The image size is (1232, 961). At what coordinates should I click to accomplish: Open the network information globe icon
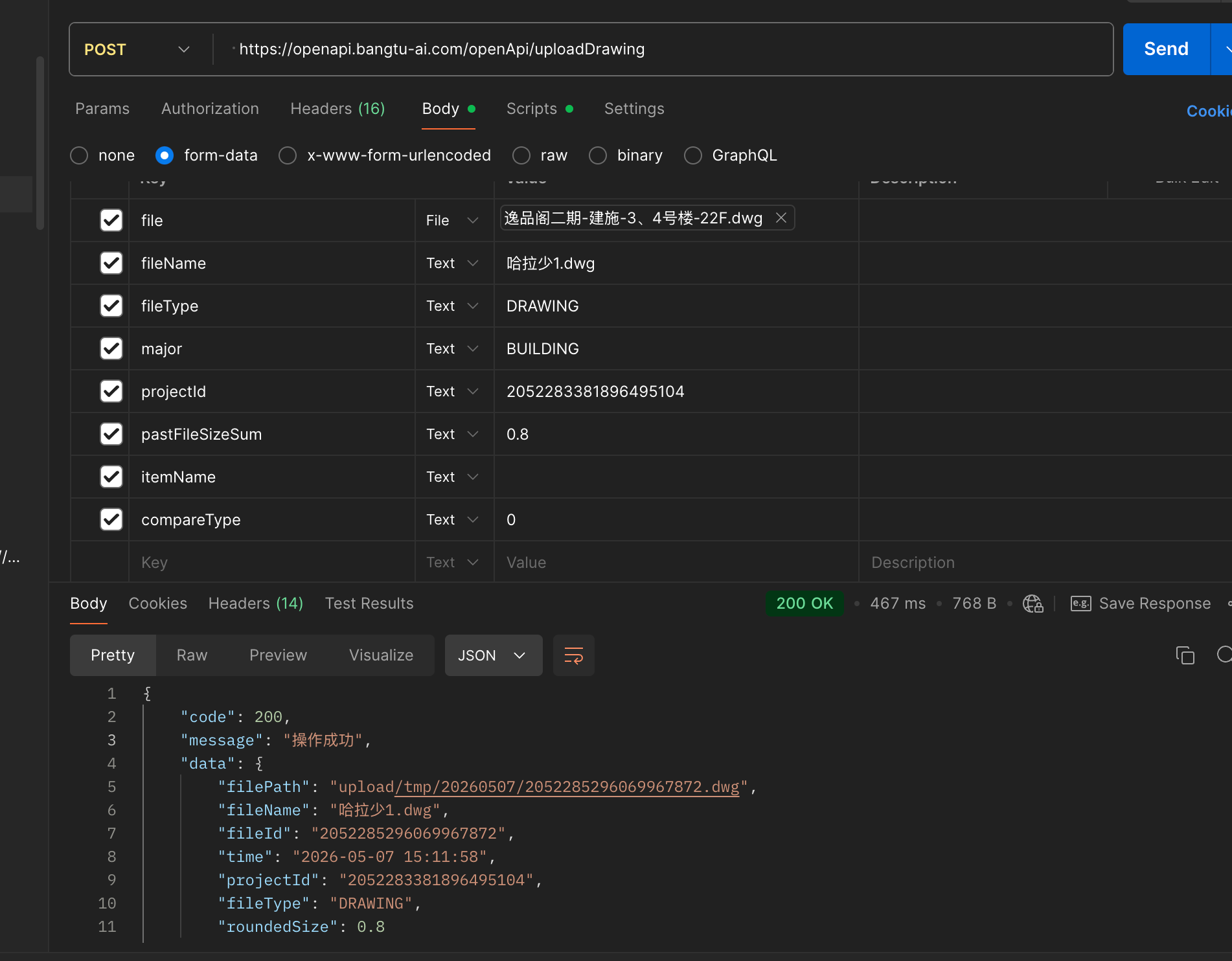1033,604
